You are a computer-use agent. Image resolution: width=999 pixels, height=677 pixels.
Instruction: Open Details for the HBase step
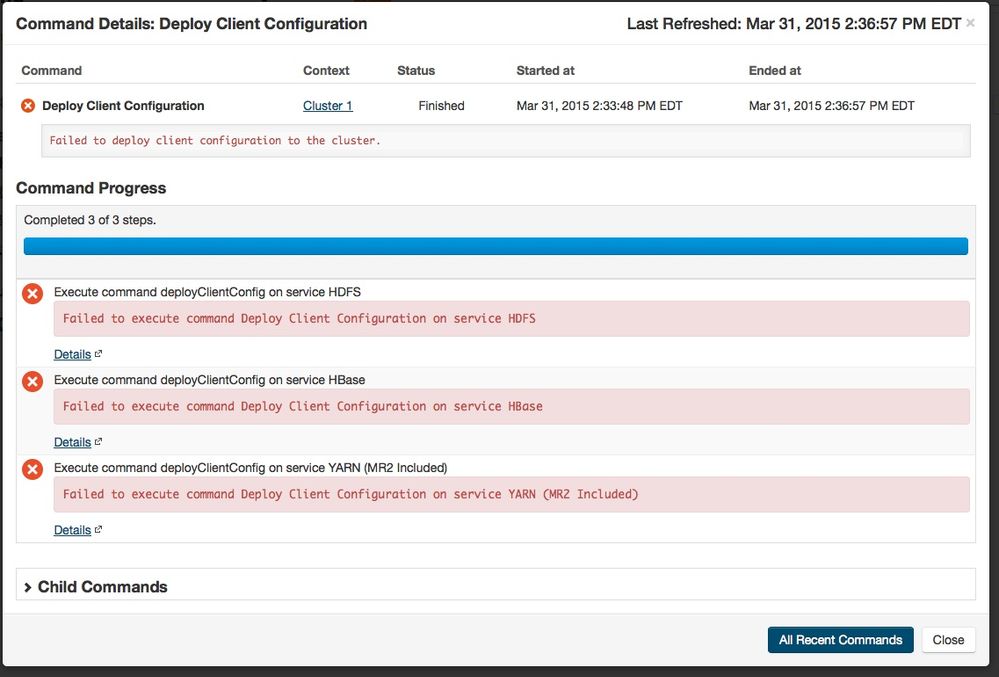pos(72,442)
